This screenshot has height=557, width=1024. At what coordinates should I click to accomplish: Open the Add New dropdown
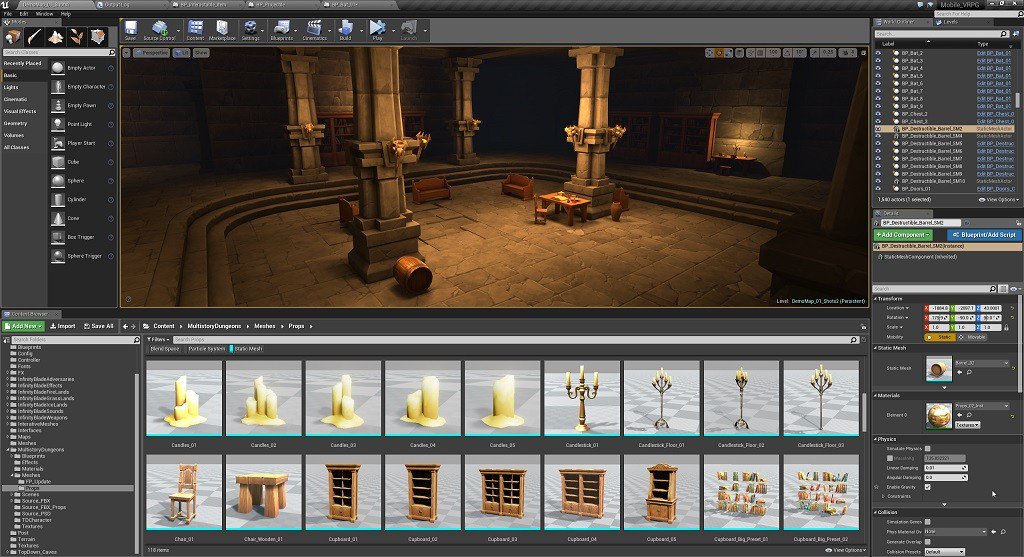click(x=24, y=326)
